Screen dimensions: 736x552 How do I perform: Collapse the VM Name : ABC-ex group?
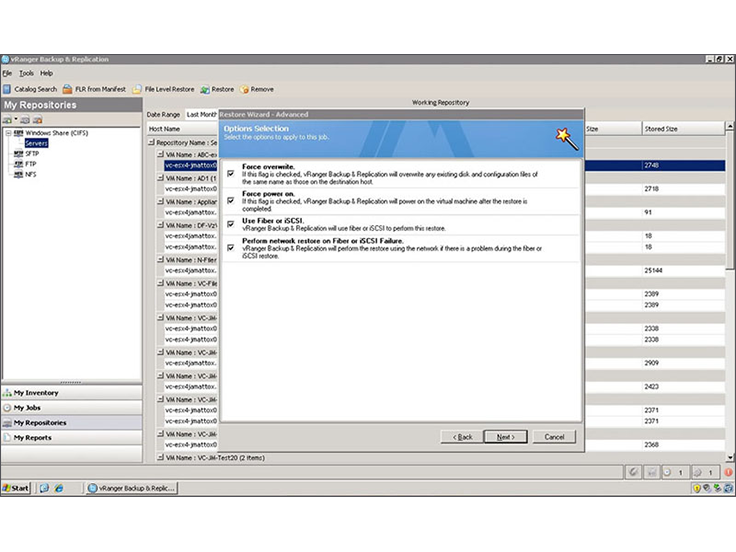[x=160, y=154]
